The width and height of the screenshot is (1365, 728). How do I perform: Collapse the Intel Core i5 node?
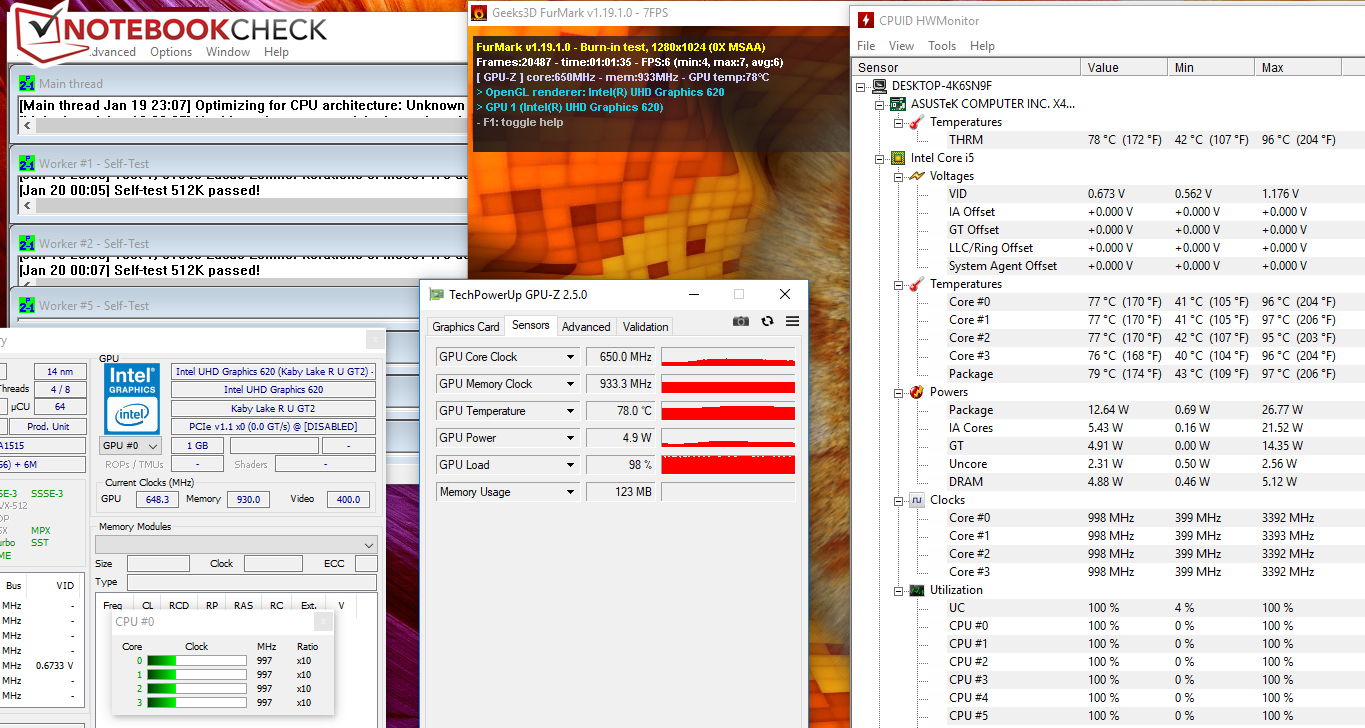pos(881,158)
